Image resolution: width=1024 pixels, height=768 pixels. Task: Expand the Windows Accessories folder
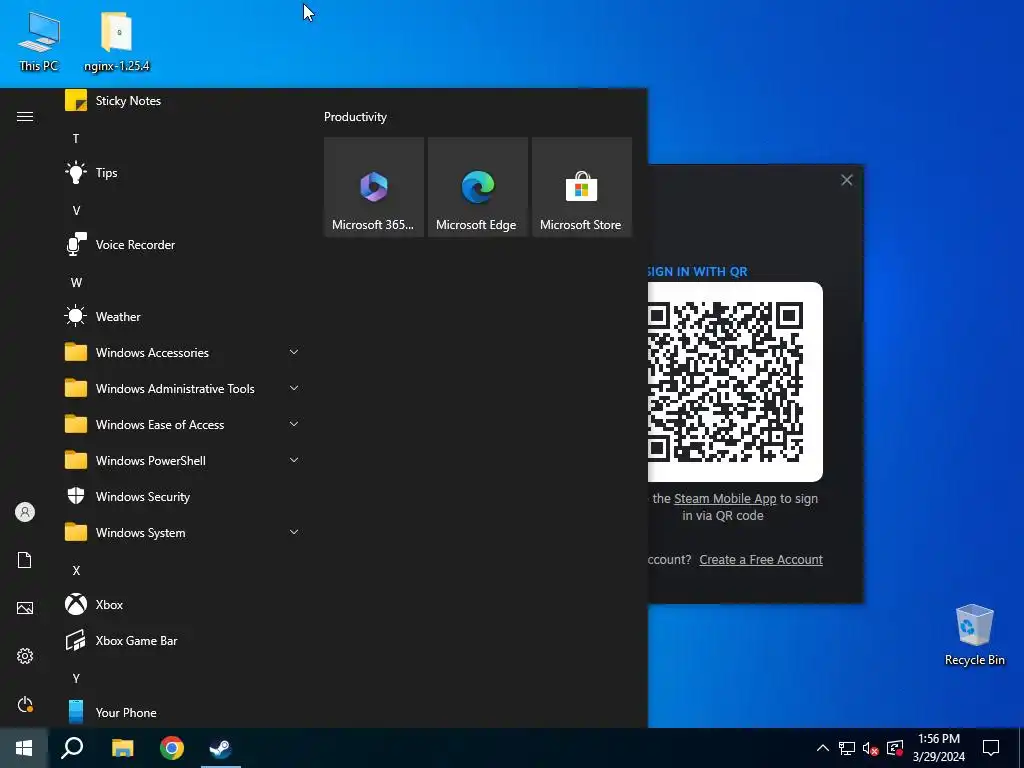click(x=182, y=353)
